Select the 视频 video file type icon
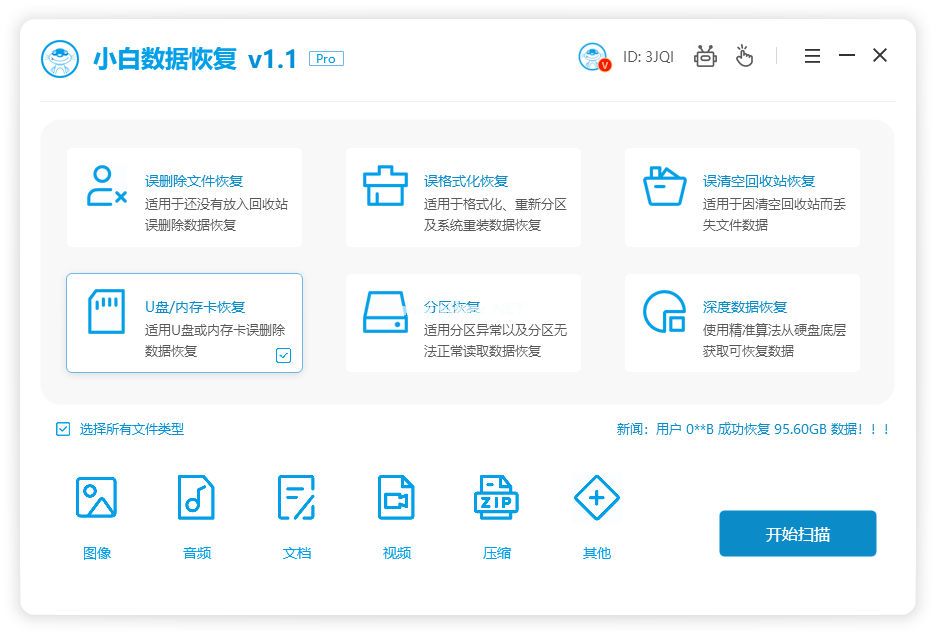This screenshot has width=936, height=636. coord(396,497)
